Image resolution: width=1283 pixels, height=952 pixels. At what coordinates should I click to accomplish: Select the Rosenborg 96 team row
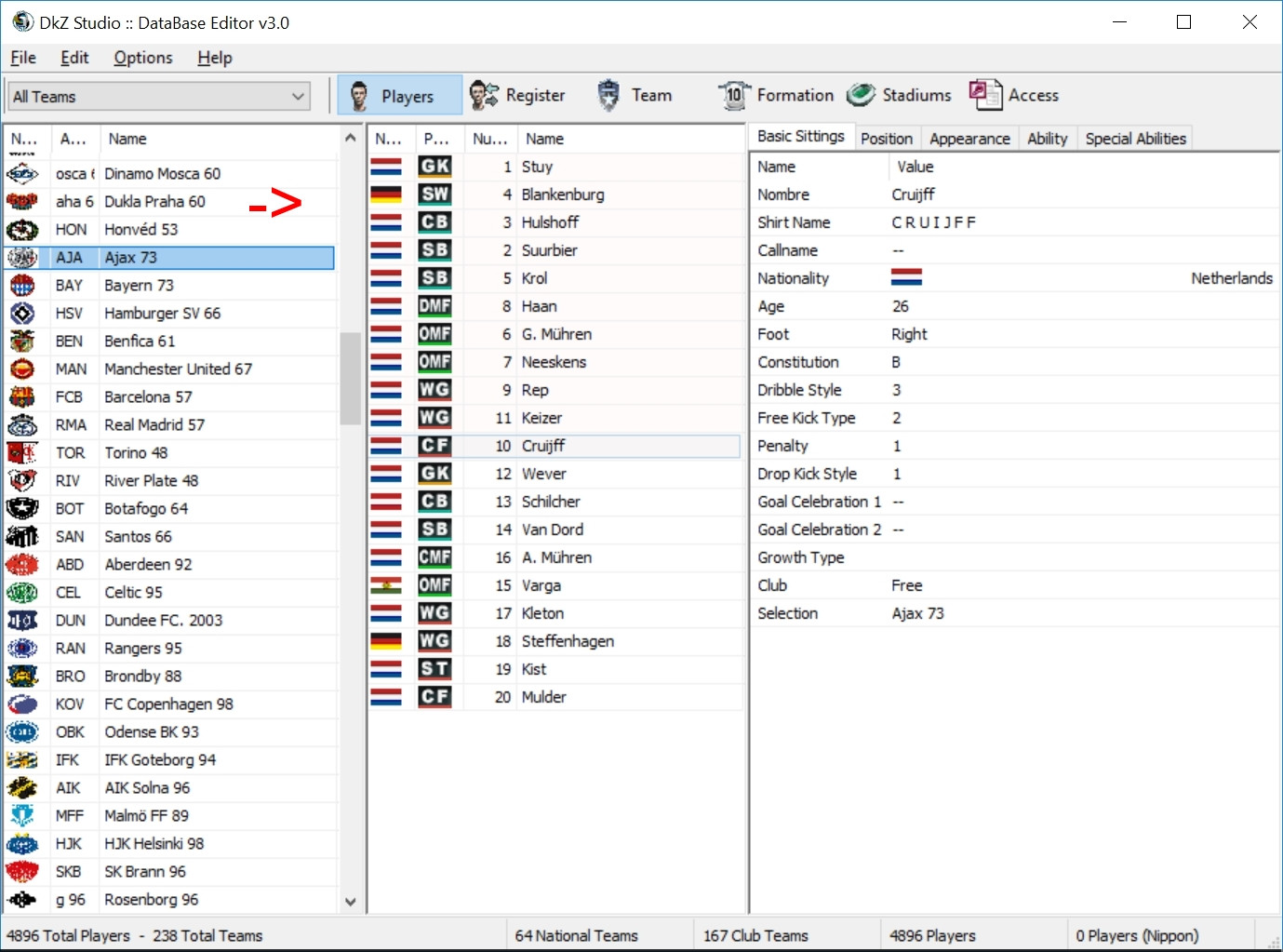(x=169, y=900)
